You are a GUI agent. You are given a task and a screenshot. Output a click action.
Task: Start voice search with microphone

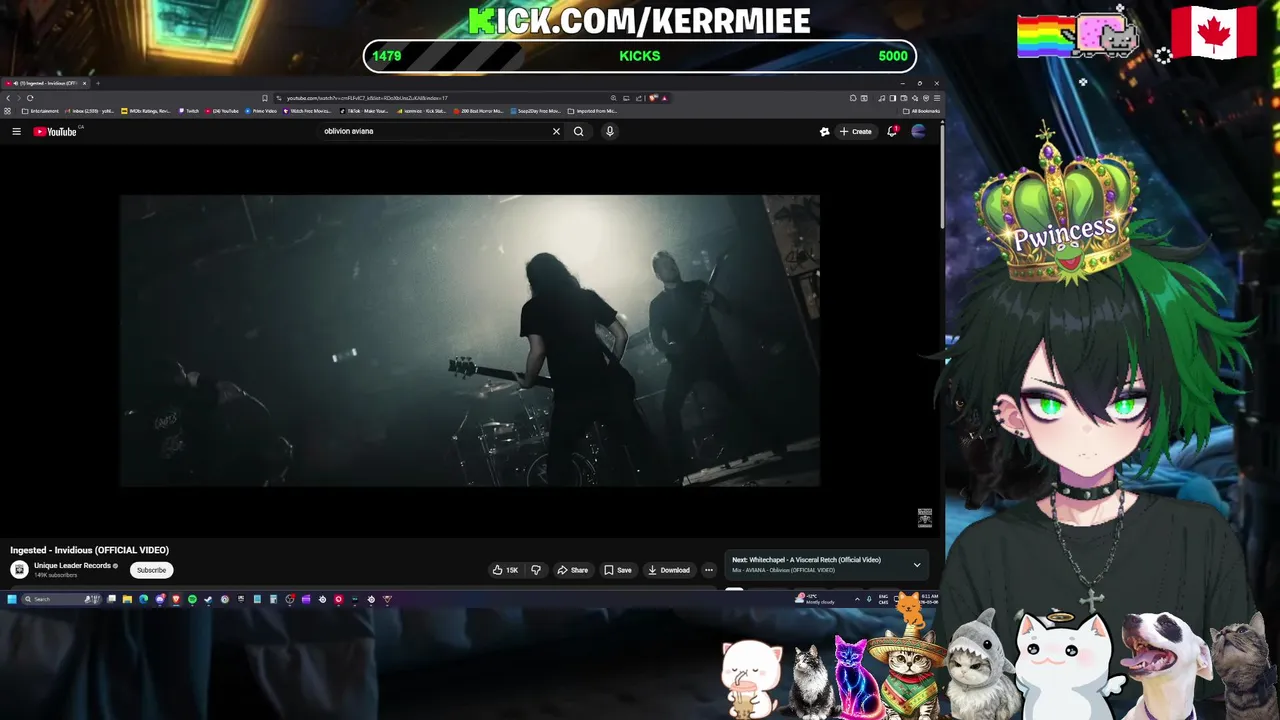609,131
